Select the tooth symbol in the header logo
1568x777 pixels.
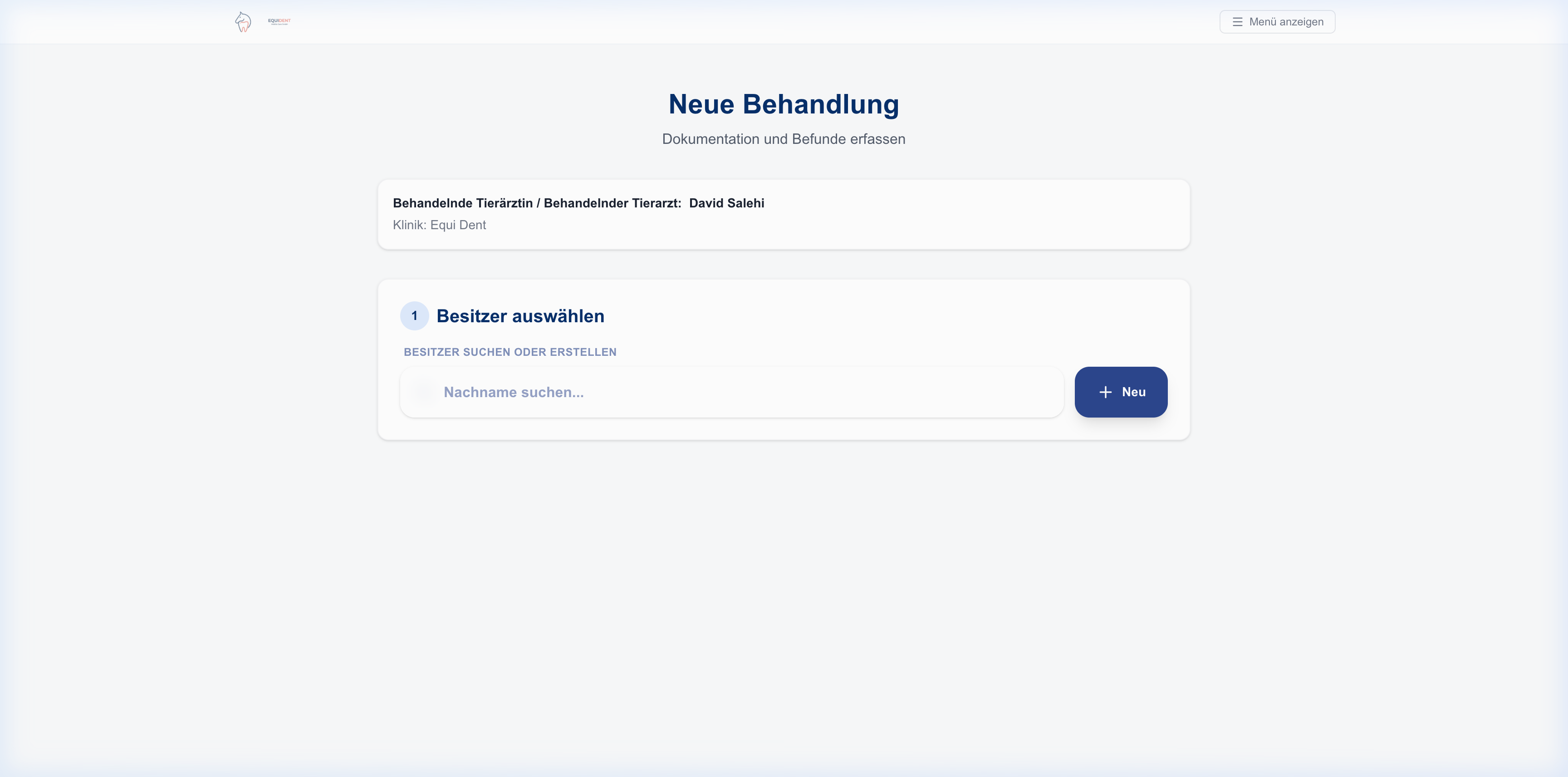[245, 27]
